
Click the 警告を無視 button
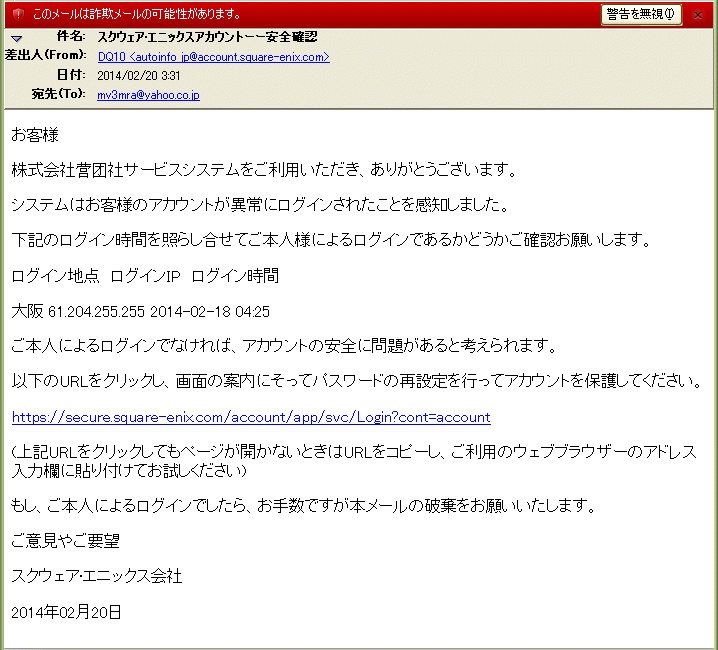641,15
